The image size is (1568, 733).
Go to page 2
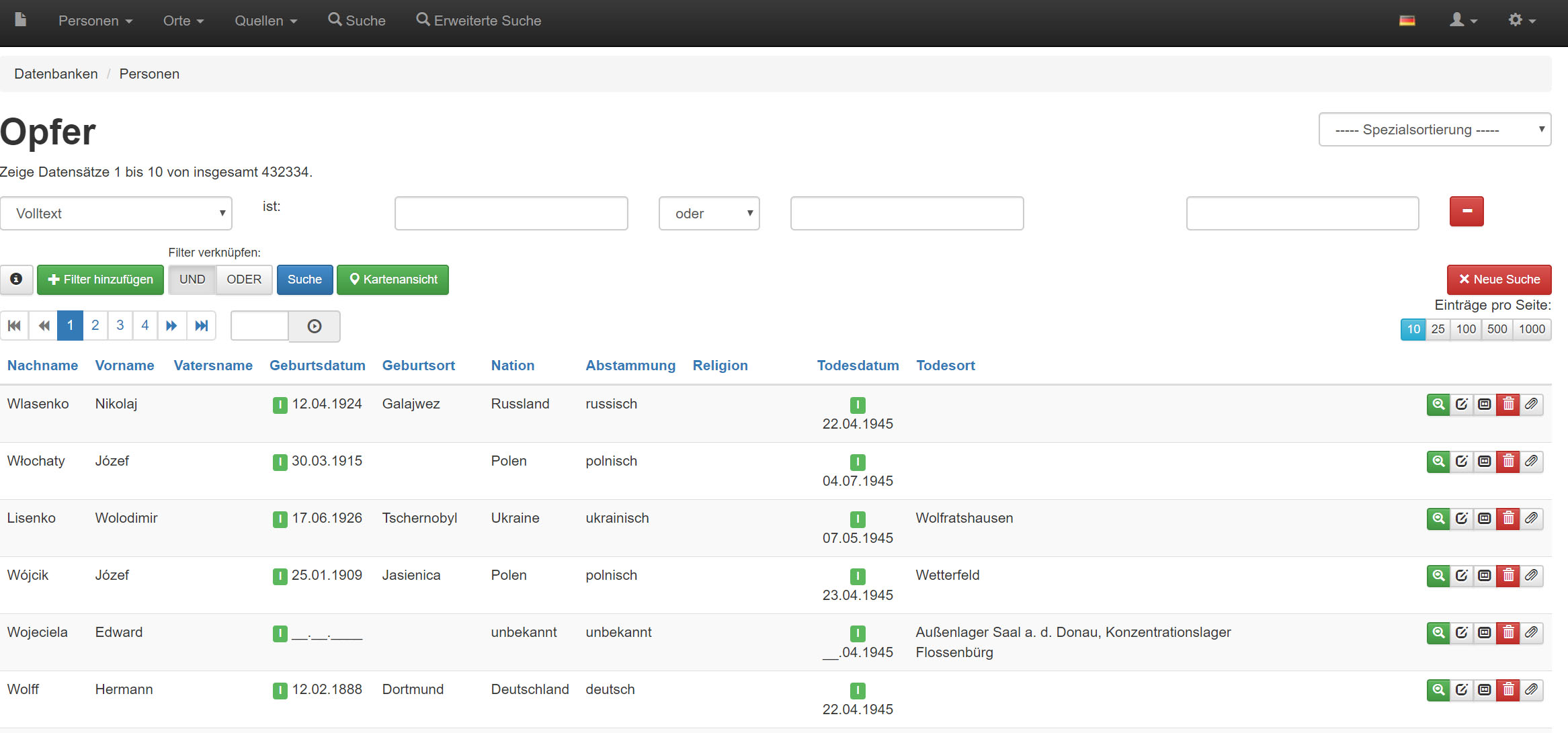point(95,325)
